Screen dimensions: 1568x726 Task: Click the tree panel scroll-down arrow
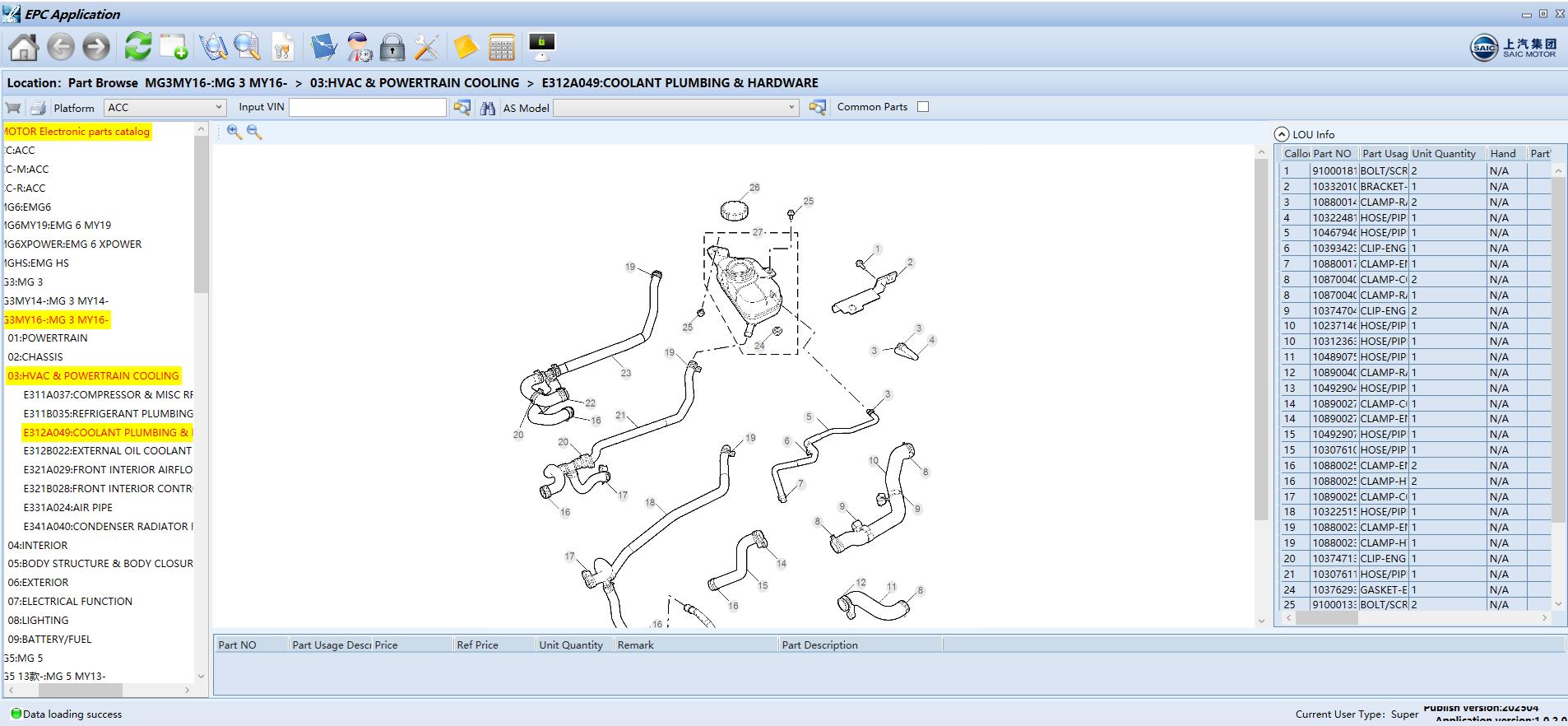(201, 675)
